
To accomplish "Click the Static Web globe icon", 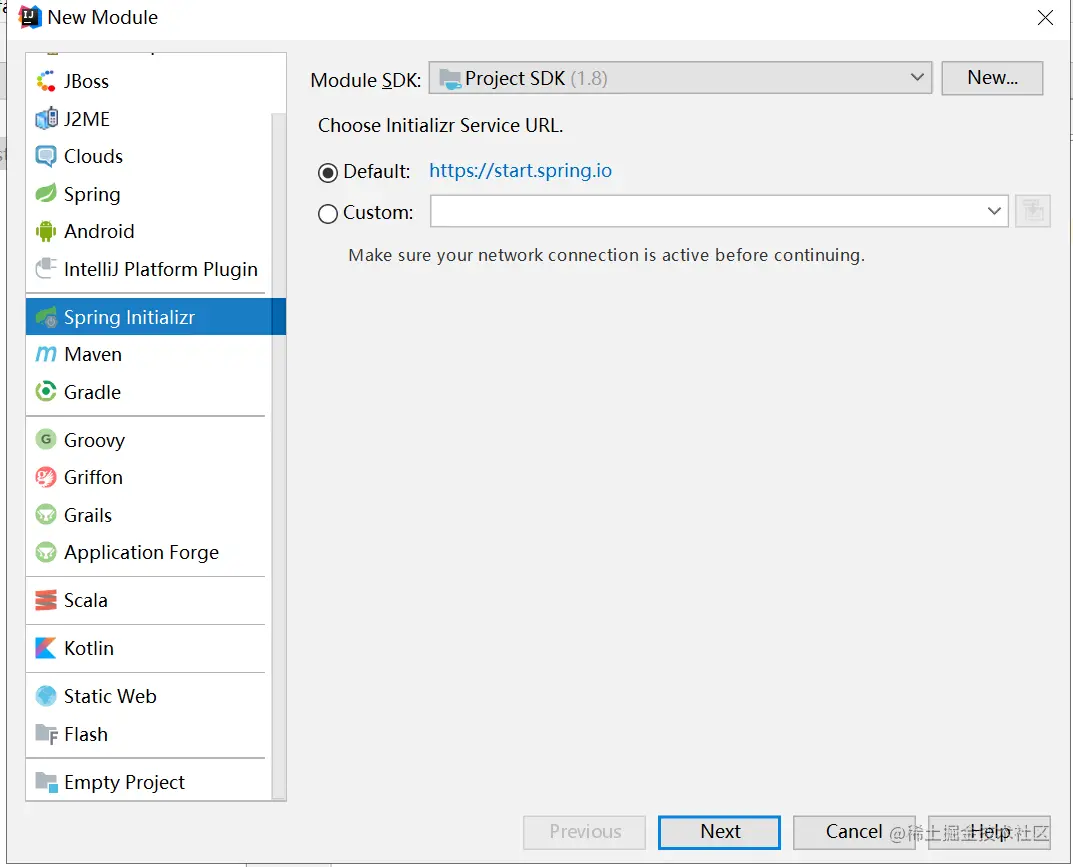I will pos(46,696).
